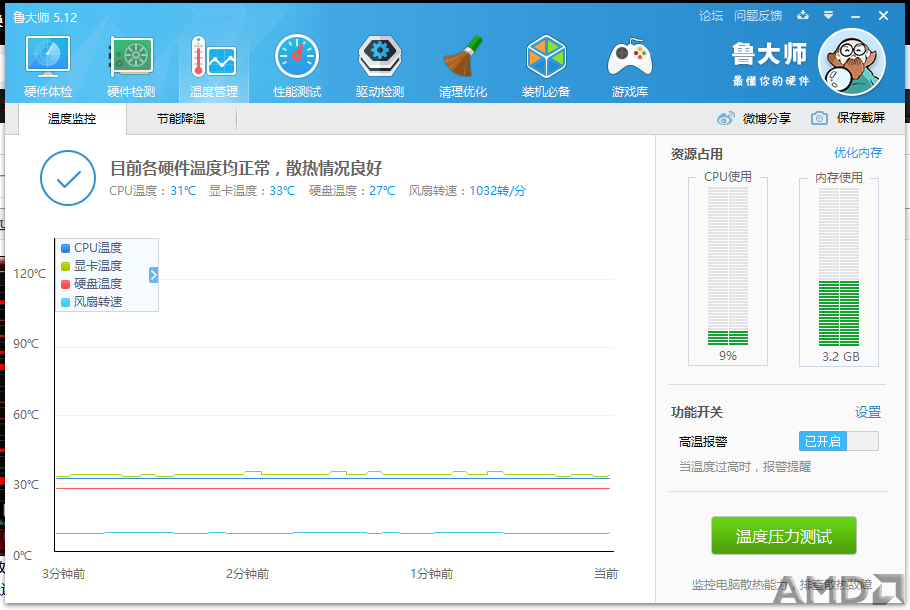This screenshot has width=910, height=610.
Task: Click the fan speed value 1032转/分
Action: [497, 191]
